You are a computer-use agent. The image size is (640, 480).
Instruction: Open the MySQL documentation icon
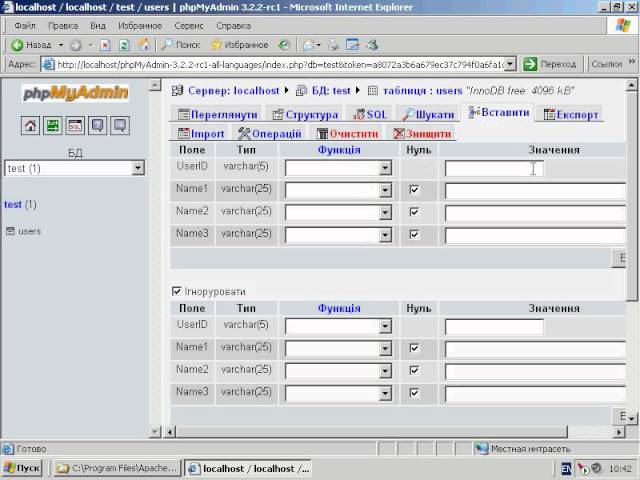(120, 126)
